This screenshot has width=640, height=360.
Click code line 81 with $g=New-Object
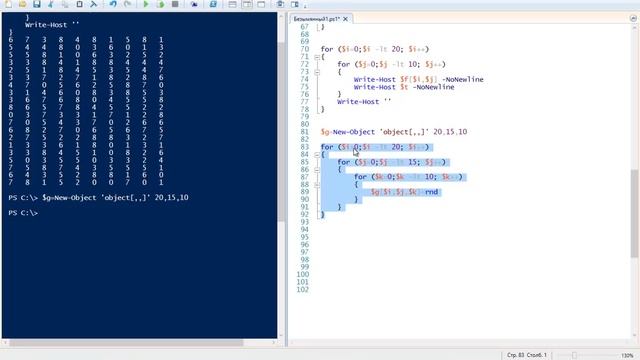click(394, 132)
